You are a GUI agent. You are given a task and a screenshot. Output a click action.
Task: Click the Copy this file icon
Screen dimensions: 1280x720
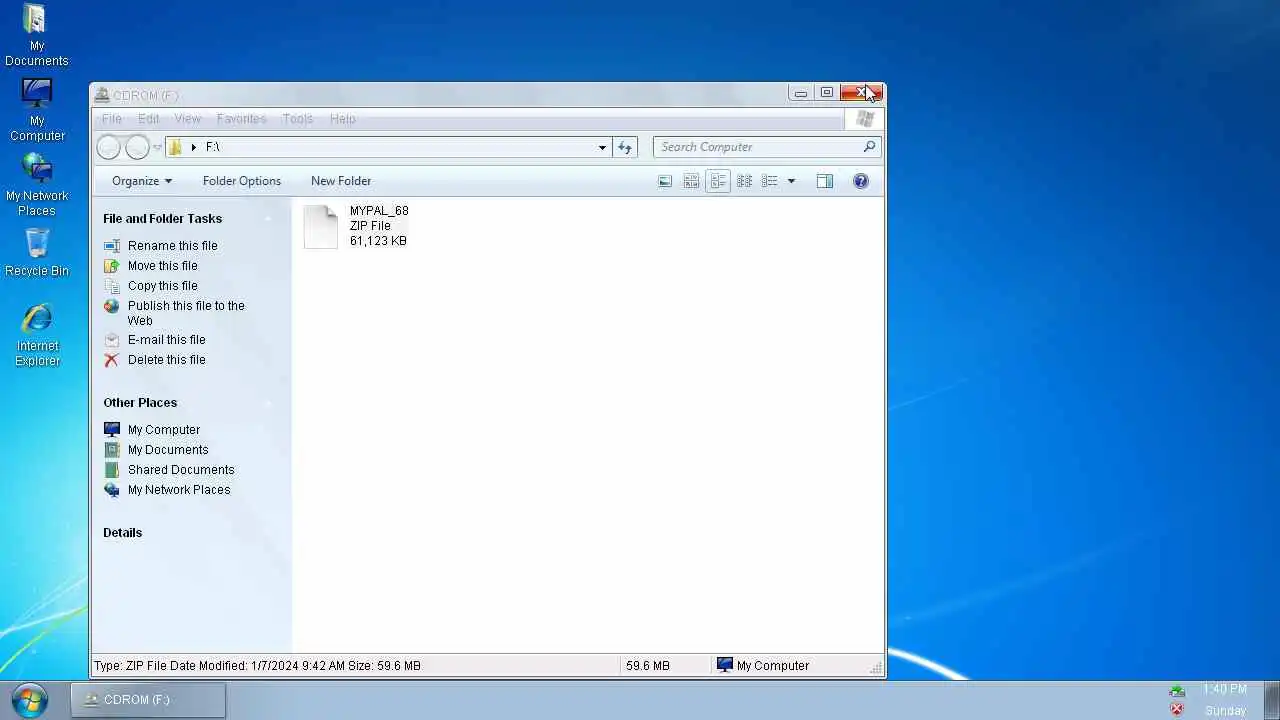tap(112, 285)
